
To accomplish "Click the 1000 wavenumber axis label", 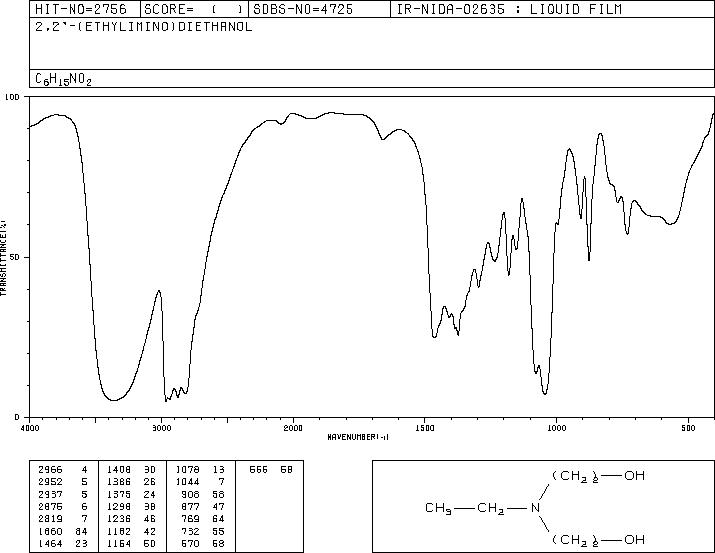I will 556,428.
